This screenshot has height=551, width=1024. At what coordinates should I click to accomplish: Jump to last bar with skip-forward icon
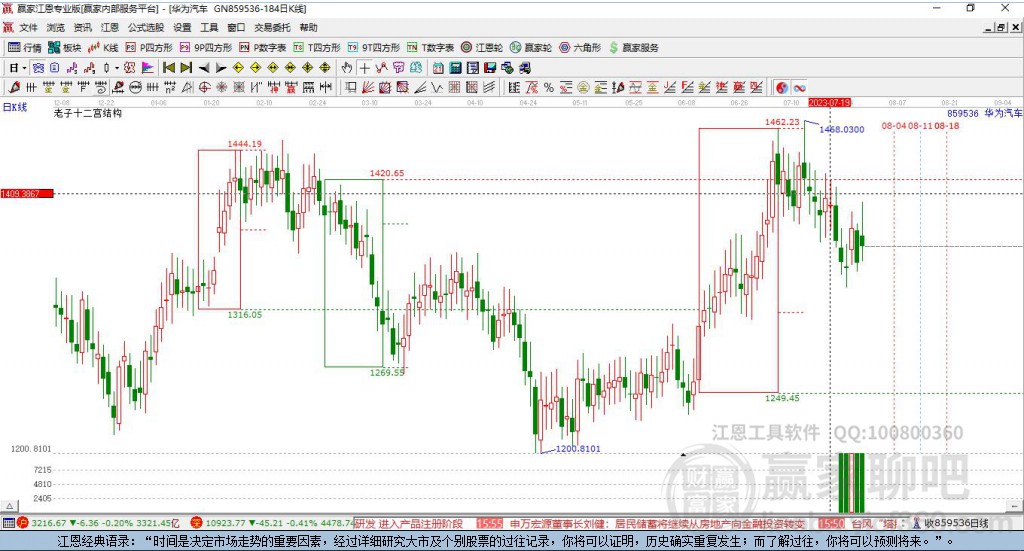click(186, 68)
